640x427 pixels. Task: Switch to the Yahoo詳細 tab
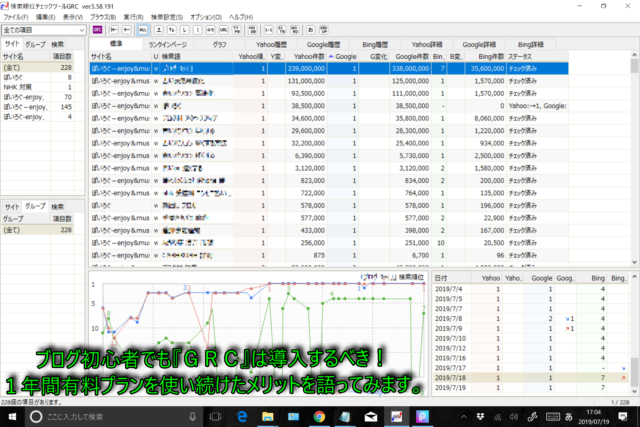(427, 44)
